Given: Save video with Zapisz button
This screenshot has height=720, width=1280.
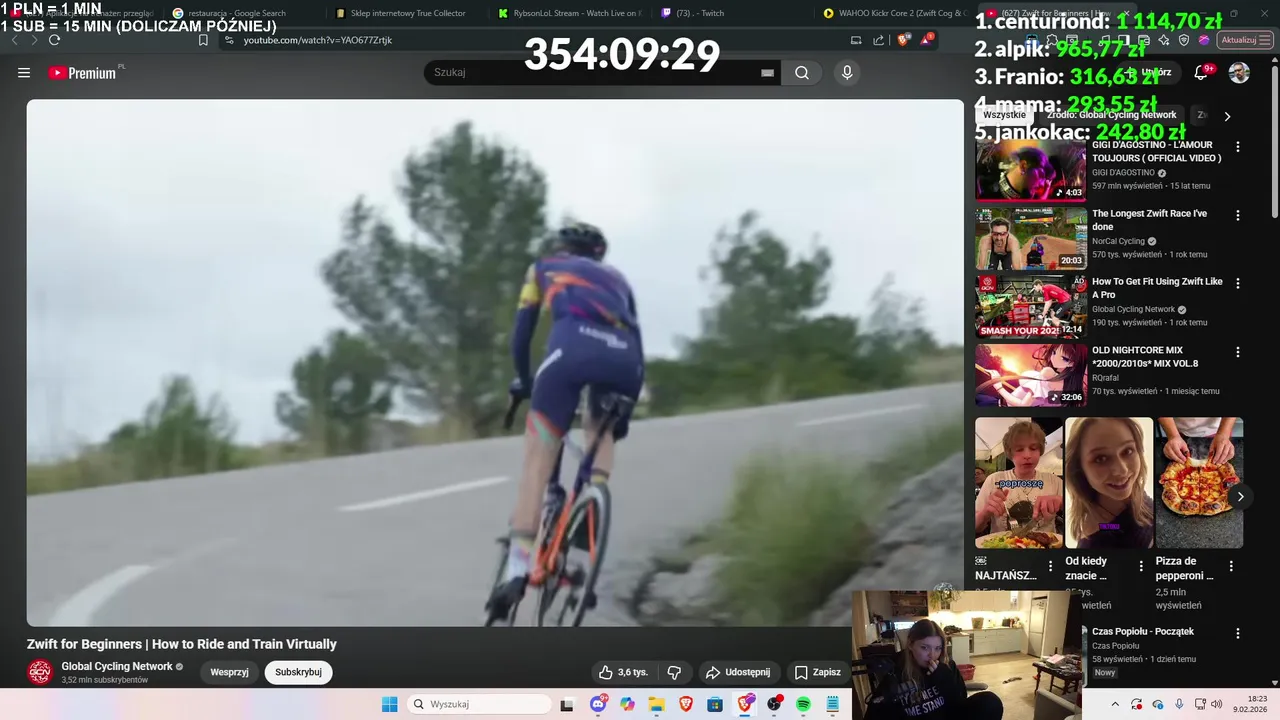Looking at the screenshot, I should coord(817,672).
